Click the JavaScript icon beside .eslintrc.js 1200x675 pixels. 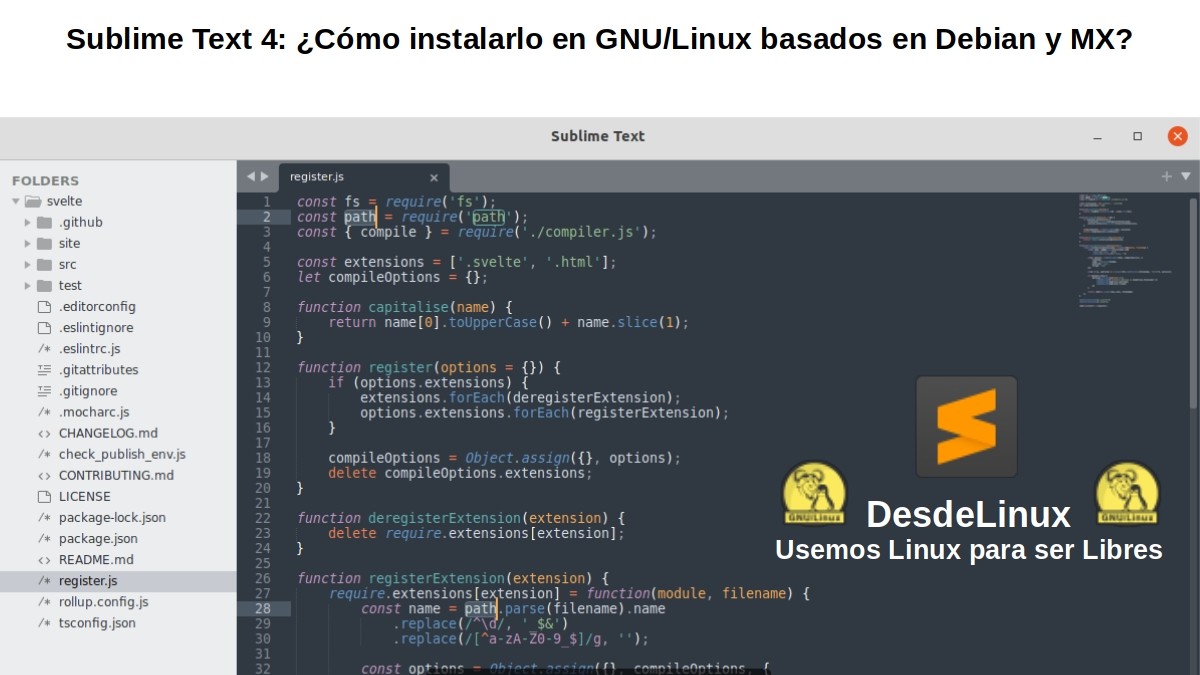42,348
